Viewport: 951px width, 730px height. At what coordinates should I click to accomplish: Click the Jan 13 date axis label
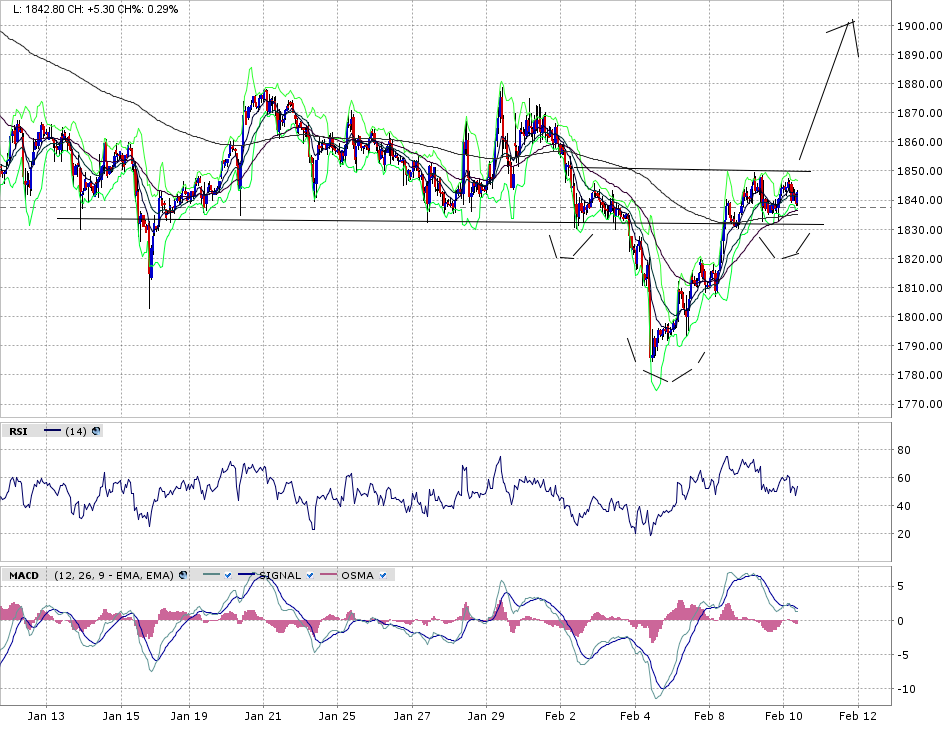point(46,716)
